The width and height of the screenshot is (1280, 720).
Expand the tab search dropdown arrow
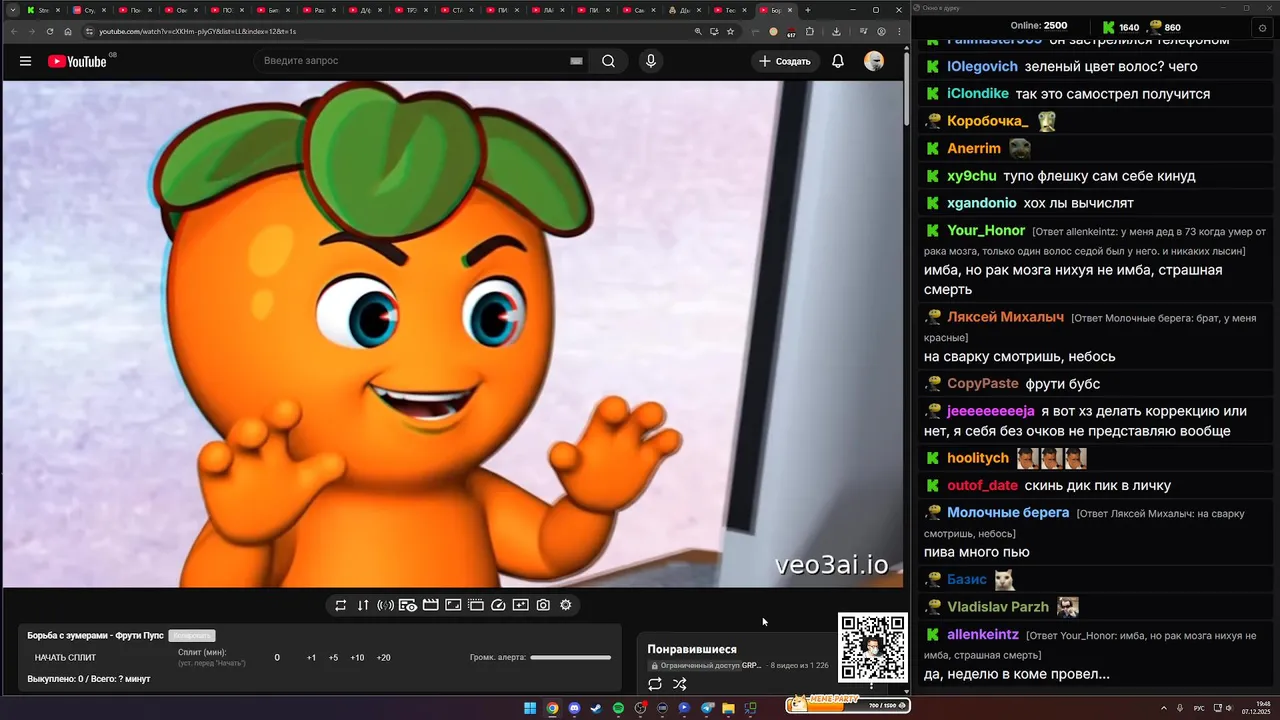13,10
